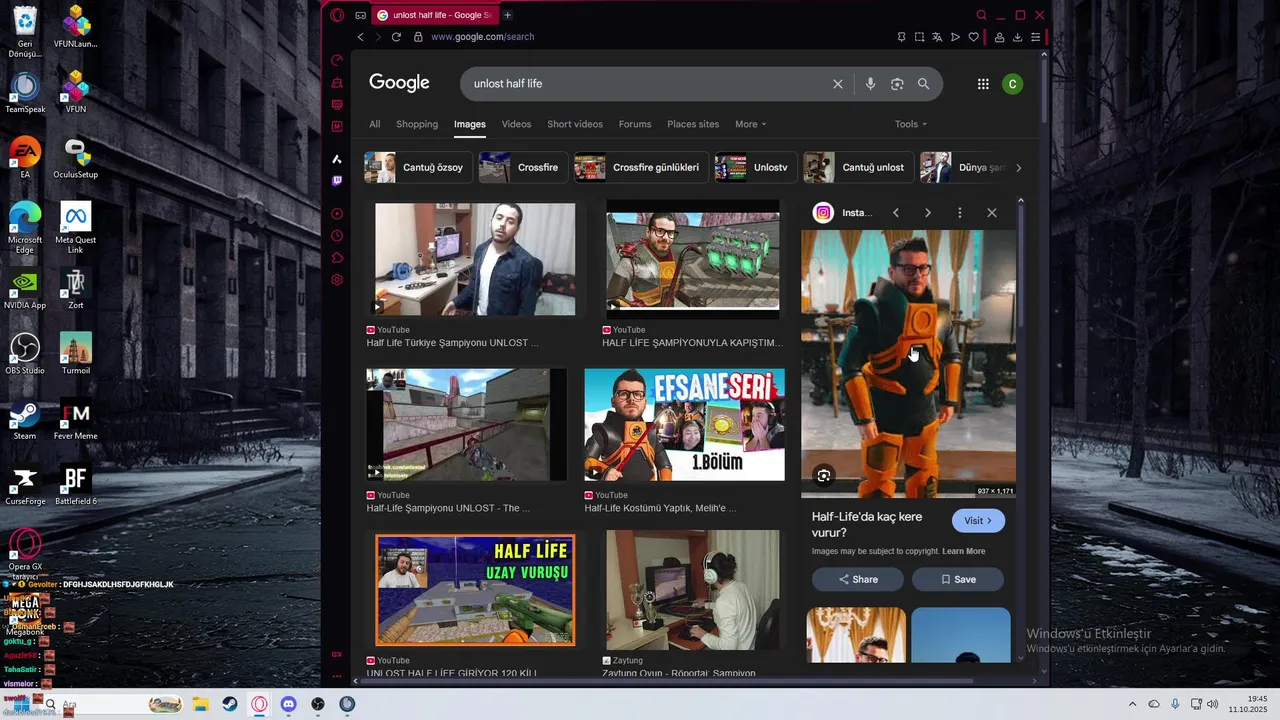Open EFSANESERI 1.Bölüm video thumbnail
The image size is (1280, 720).
(685, 425)
